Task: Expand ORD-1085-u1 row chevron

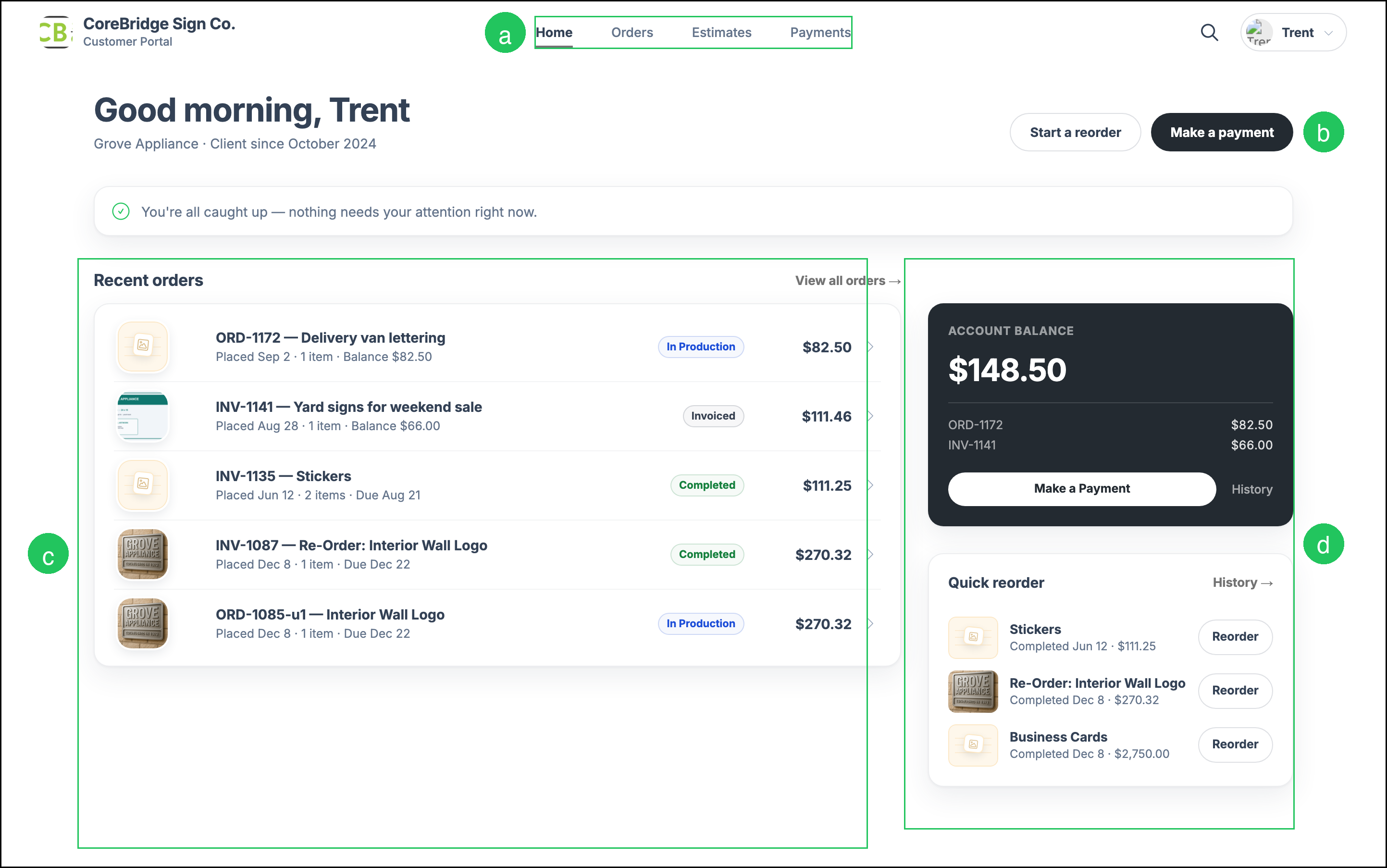Action: point(870,623)
